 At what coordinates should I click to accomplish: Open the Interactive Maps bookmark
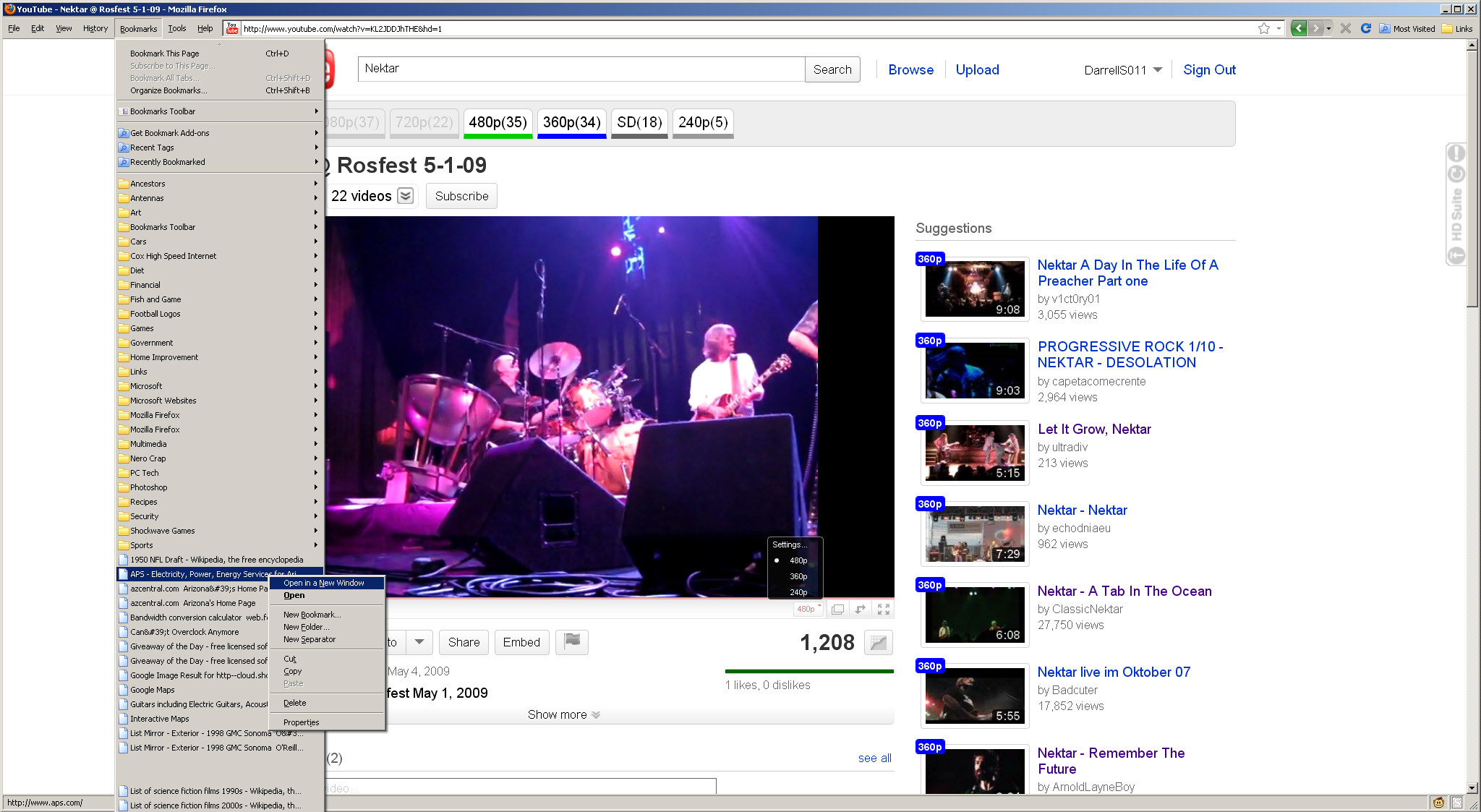[192, 719]
